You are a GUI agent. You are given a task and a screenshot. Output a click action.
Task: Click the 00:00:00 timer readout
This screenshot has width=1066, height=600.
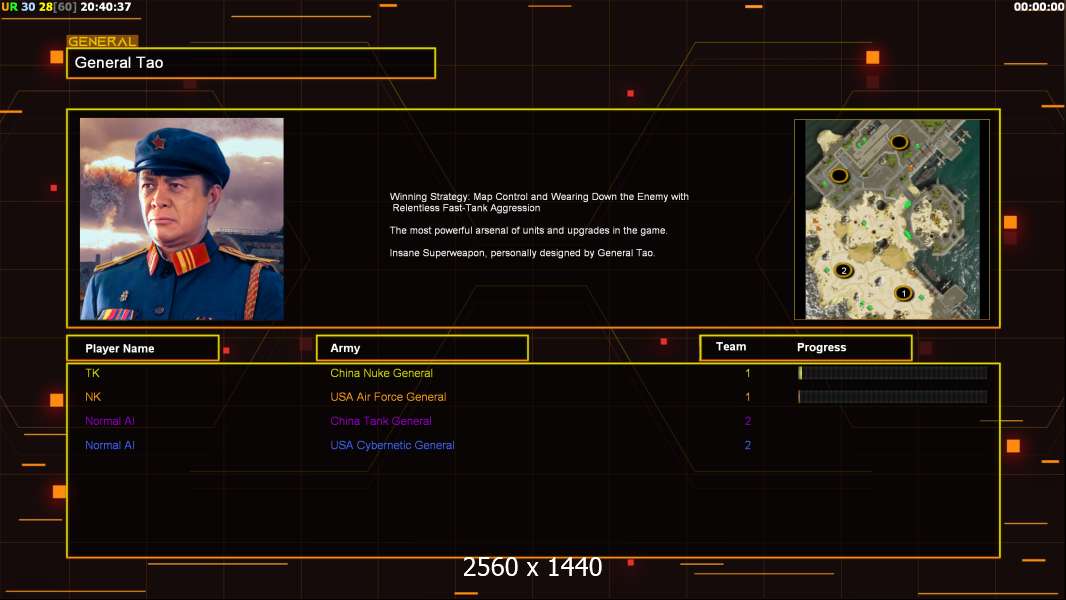1039,7
